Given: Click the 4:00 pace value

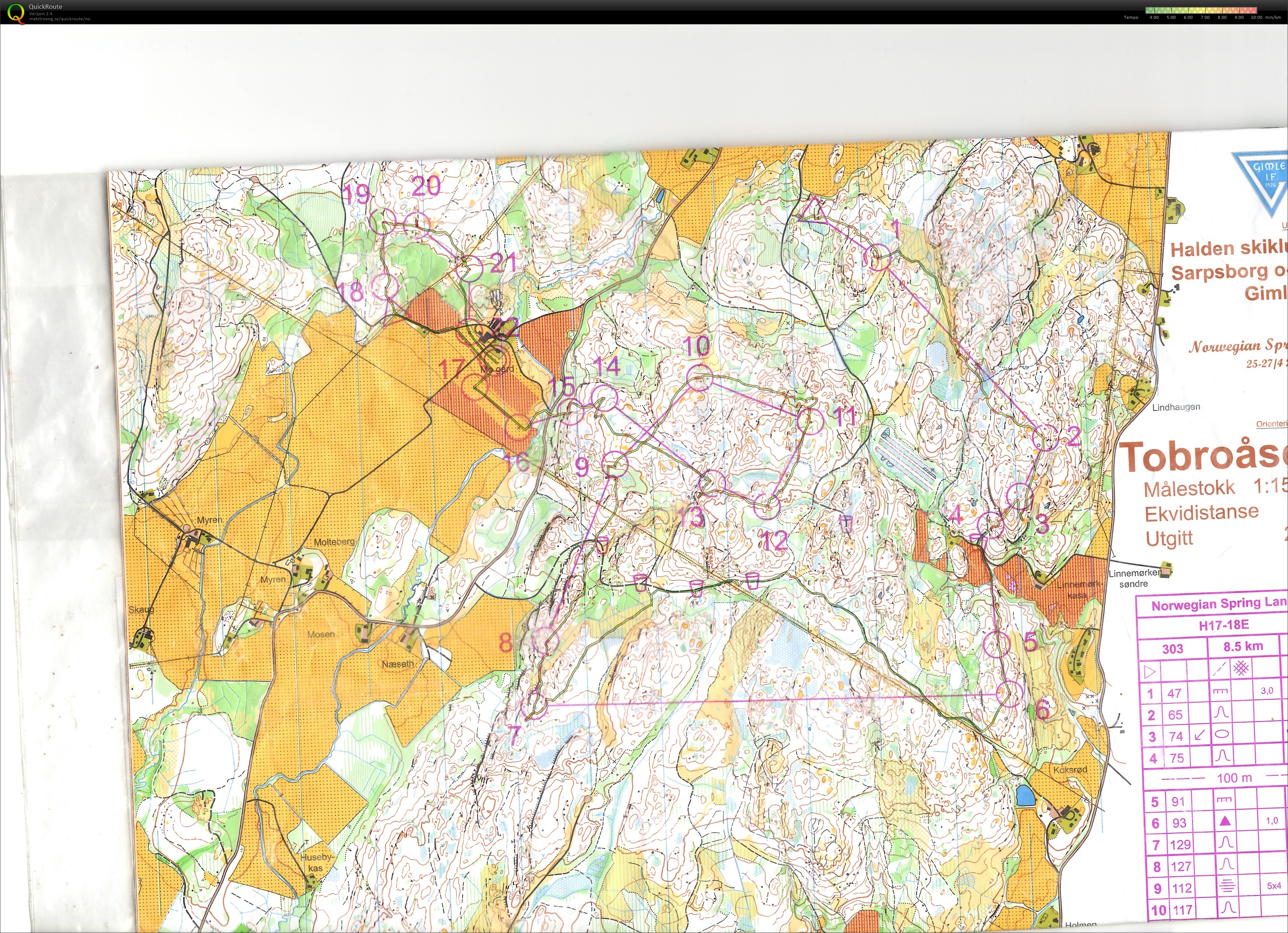Looking at the screenshot, I should [x=1154, y=18].
